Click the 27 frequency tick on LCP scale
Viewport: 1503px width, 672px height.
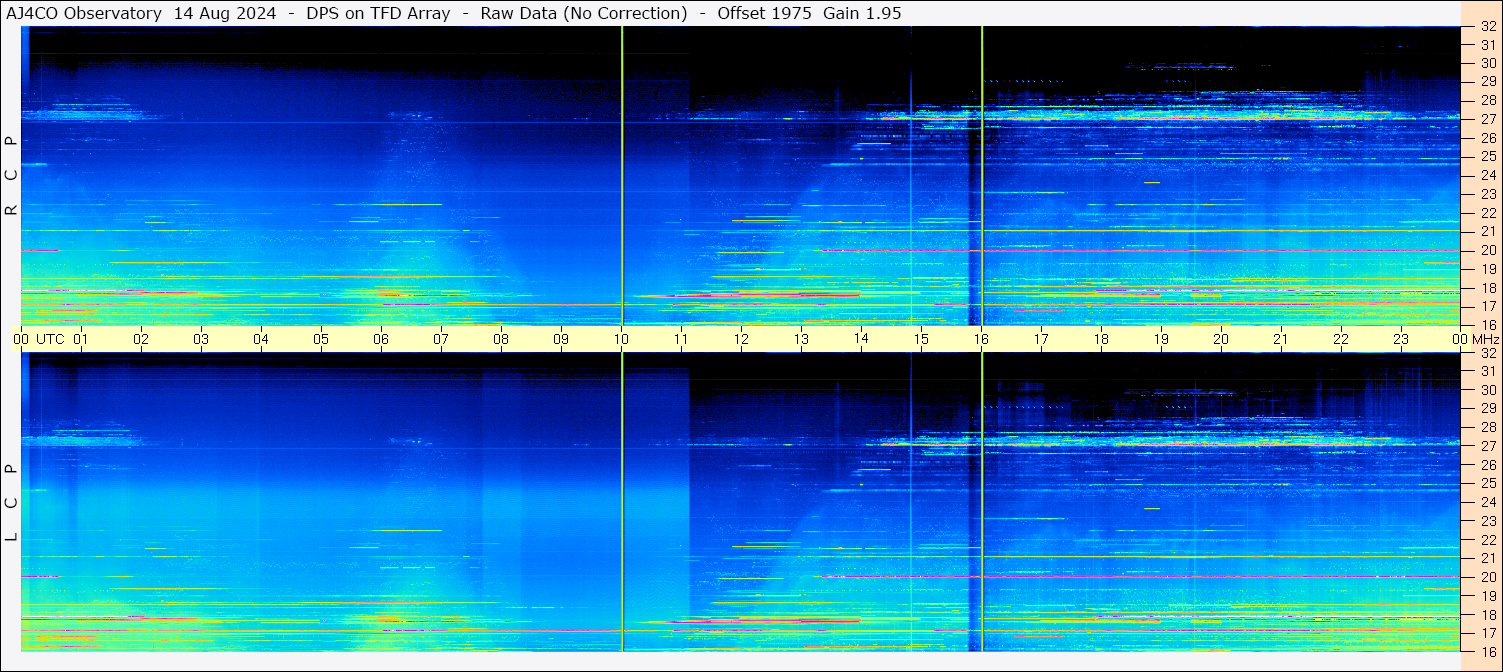(1488, 446)
